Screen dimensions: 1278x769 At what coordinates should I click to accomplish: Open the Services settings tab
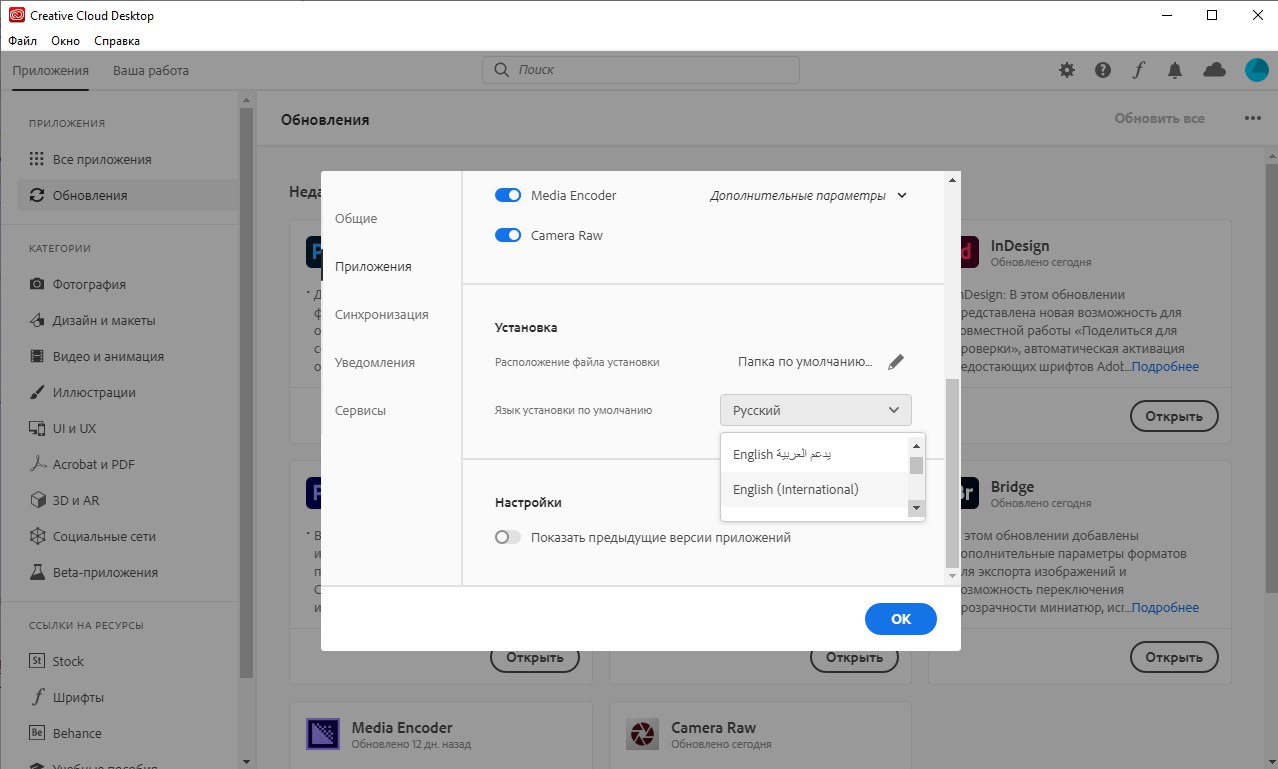[360, 410]
